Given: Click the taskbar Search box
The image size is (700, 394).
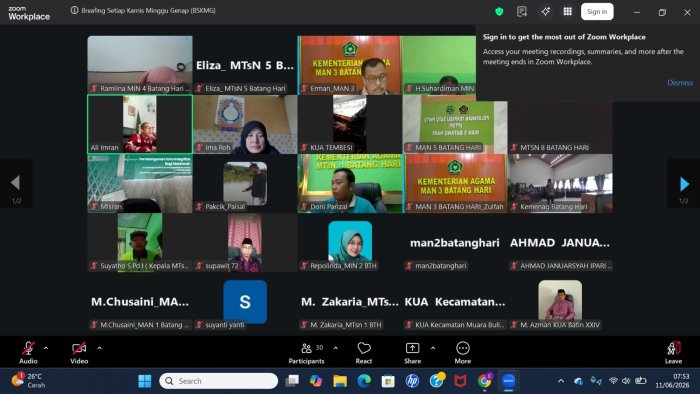Looking at the screenshot, I should point(219,381).
